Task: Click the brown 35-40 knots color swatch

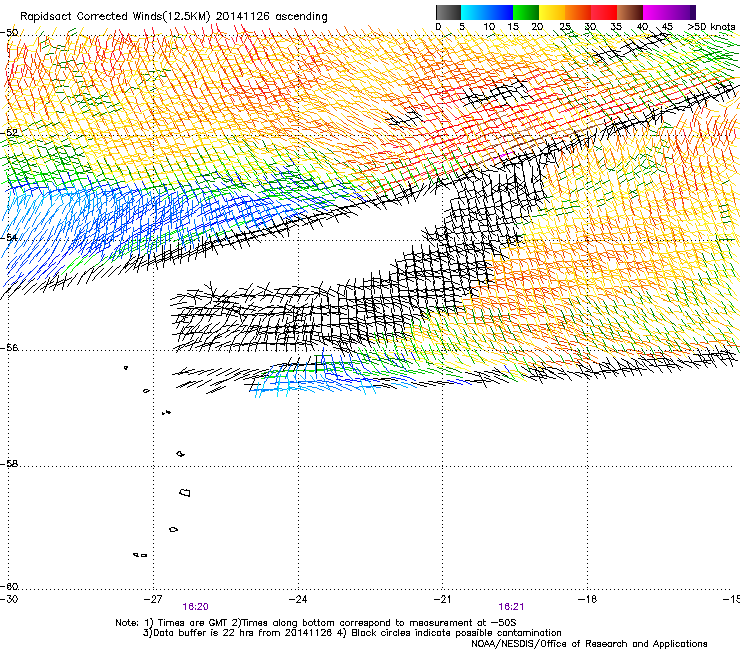Action: click(630, 12)
